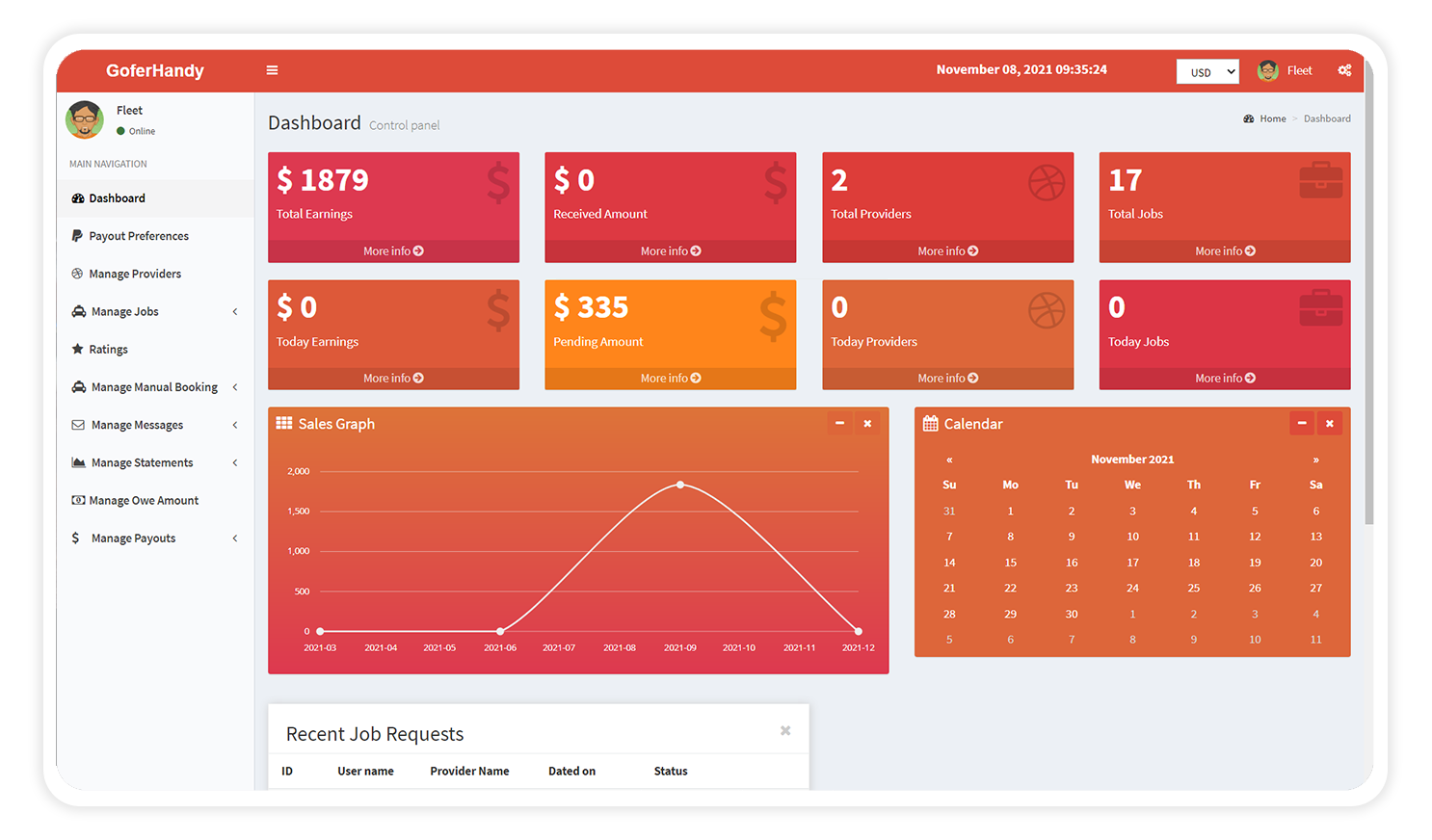The height and width of the screenshot is (840, 1432).
Task: Open Ratings menu item
Action: coord(155,350)
